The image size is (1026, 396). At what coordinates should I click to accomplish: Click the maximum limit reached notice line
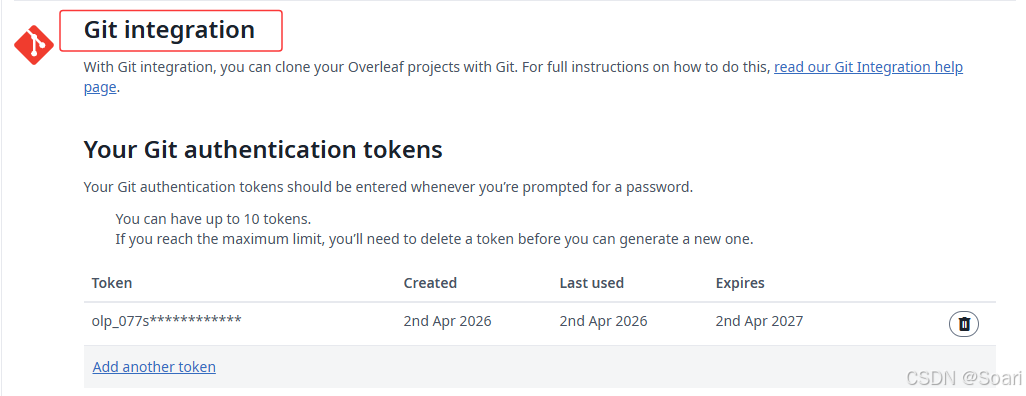point(434,239)
